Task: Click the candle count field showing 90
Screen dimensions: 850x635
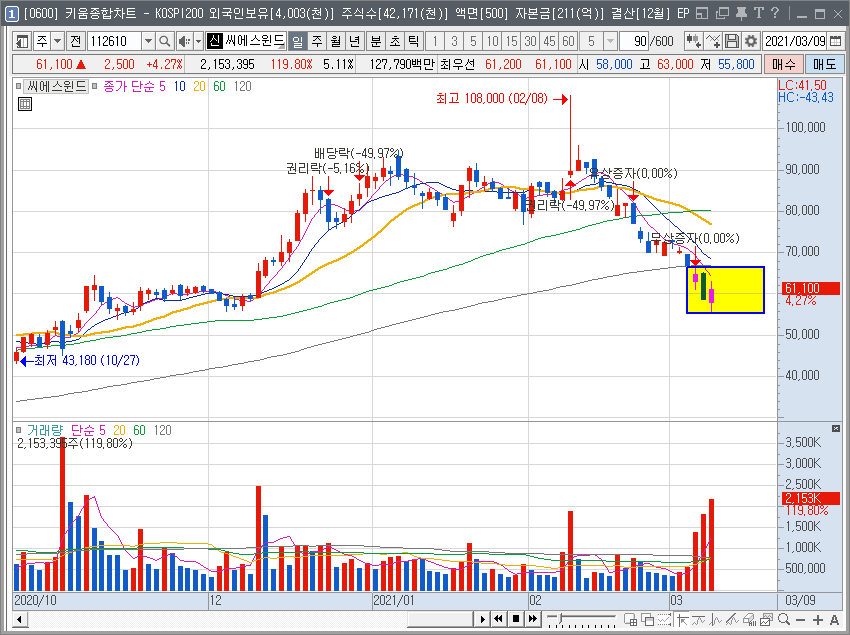Action: click(634, 41)
